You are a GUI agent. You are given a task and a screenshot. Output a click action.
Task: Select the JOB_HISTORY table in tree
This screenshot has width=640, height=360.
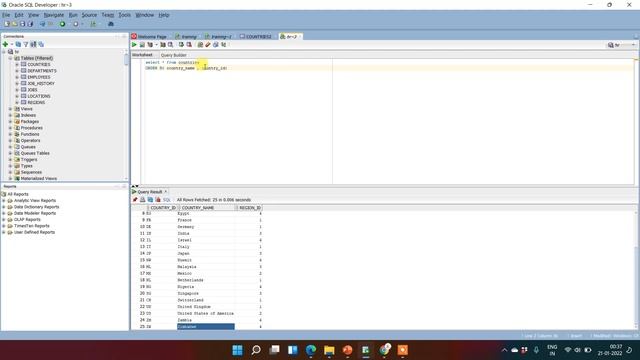[41, 83]
